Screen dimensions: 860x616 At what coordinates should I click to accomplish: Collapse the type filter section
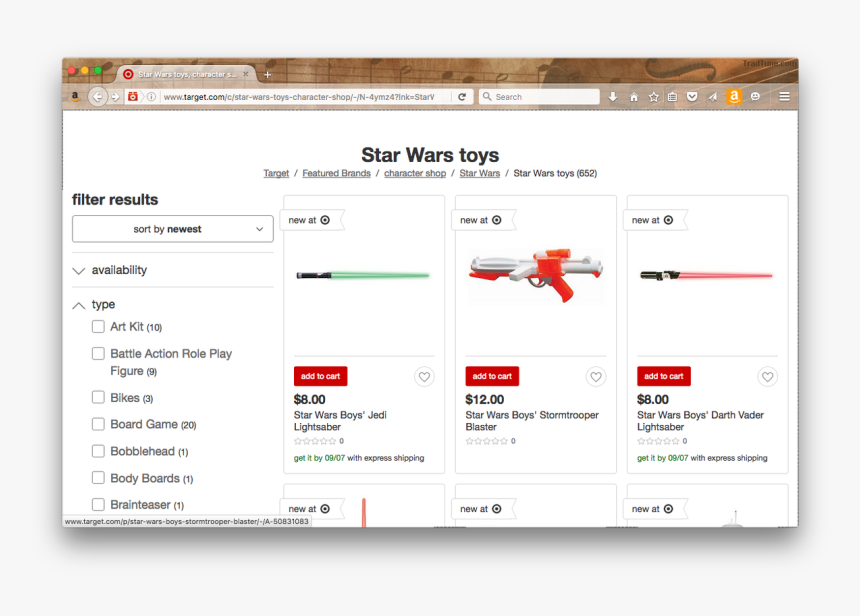(173, 304)
